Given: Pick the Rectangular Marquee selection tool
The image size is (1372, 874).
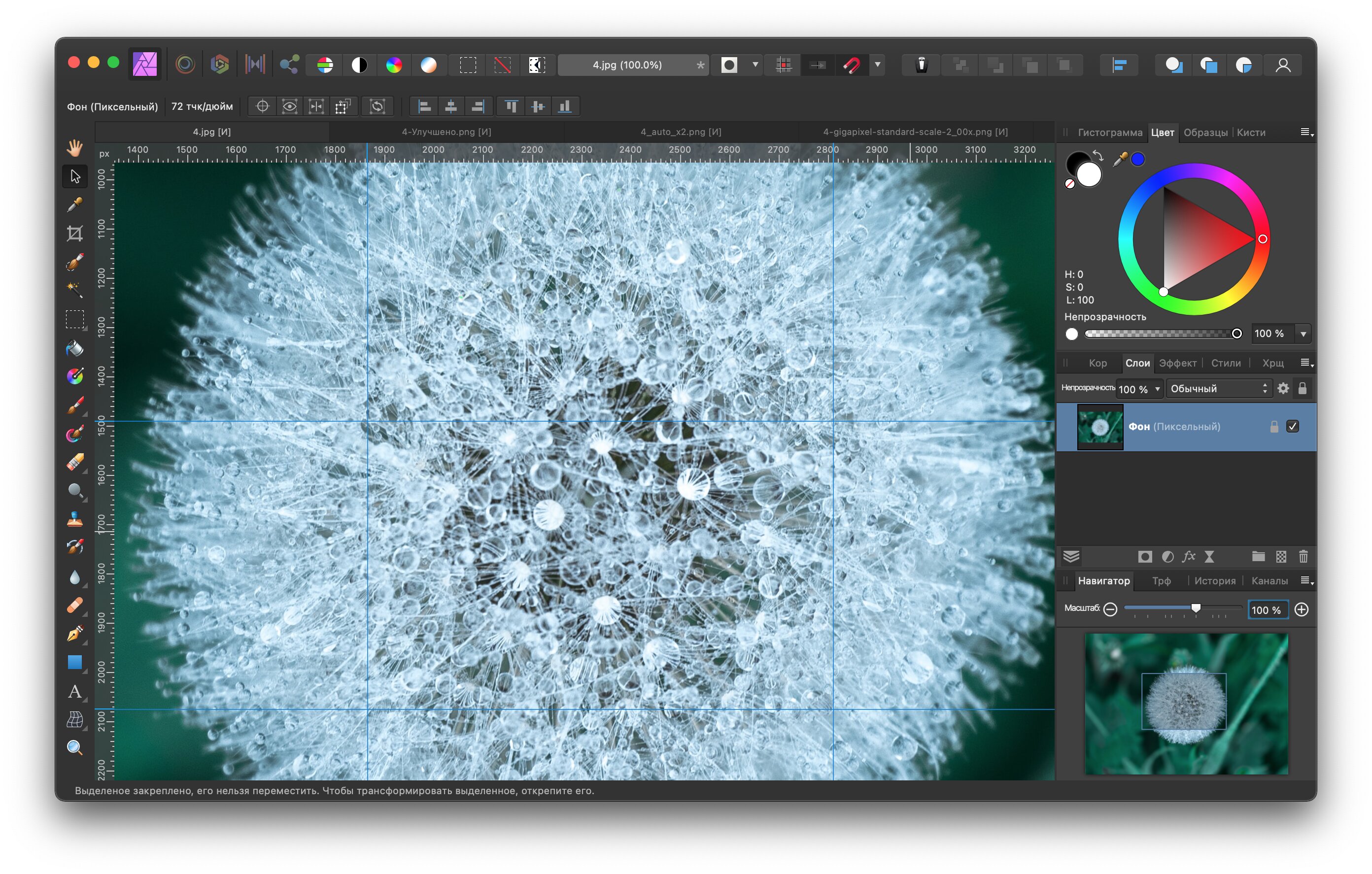Looking at the screenshot, I should click(x=74, y=319).
